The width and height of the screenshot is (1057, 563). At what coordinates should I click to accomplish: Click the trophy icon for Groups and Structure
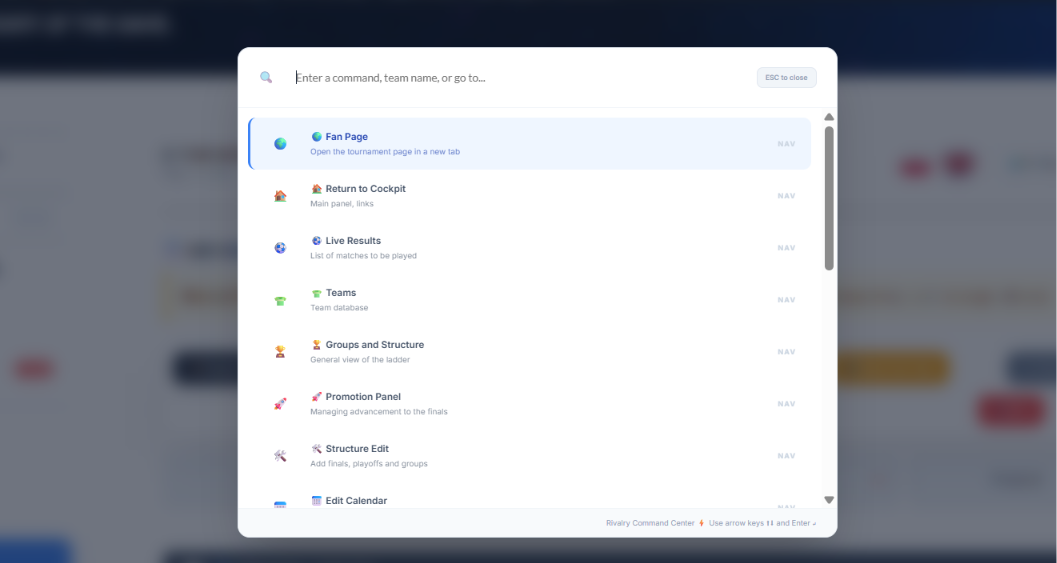[280, 352]
